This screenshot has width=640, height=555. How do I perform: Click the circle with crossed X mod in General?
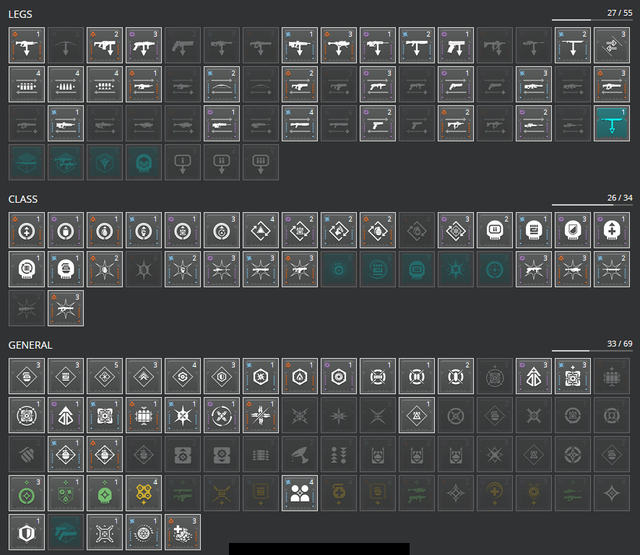click(222, 415)
